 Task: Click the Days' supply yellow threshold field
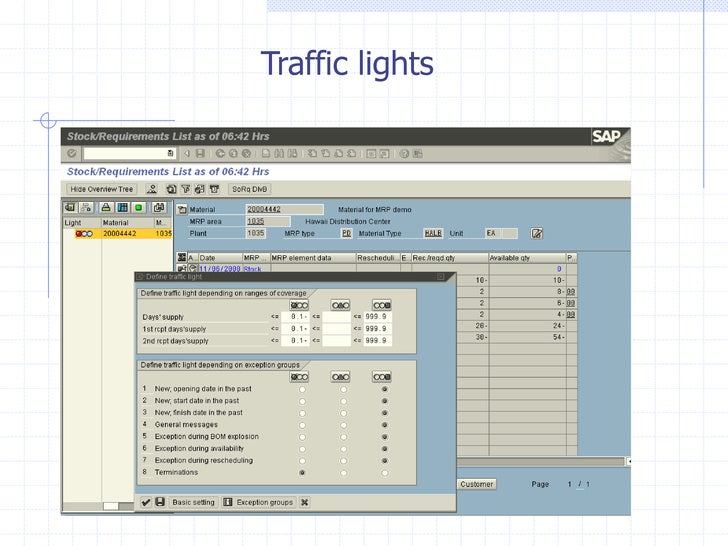tap(336, 317)
